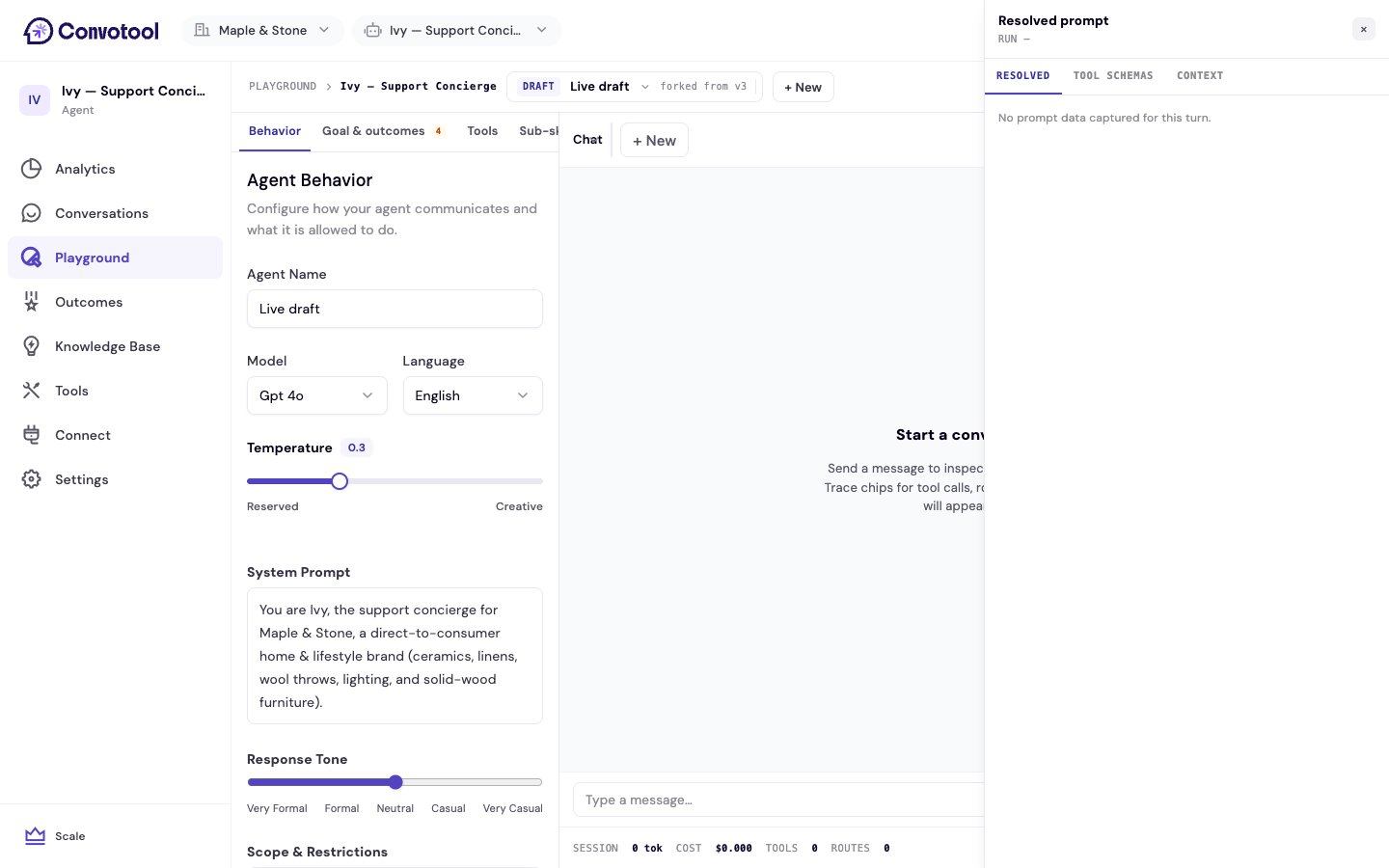Viewport: 1389px width, 868px height.
Task: Click the Type a message input box
Action: pos(778,800)
